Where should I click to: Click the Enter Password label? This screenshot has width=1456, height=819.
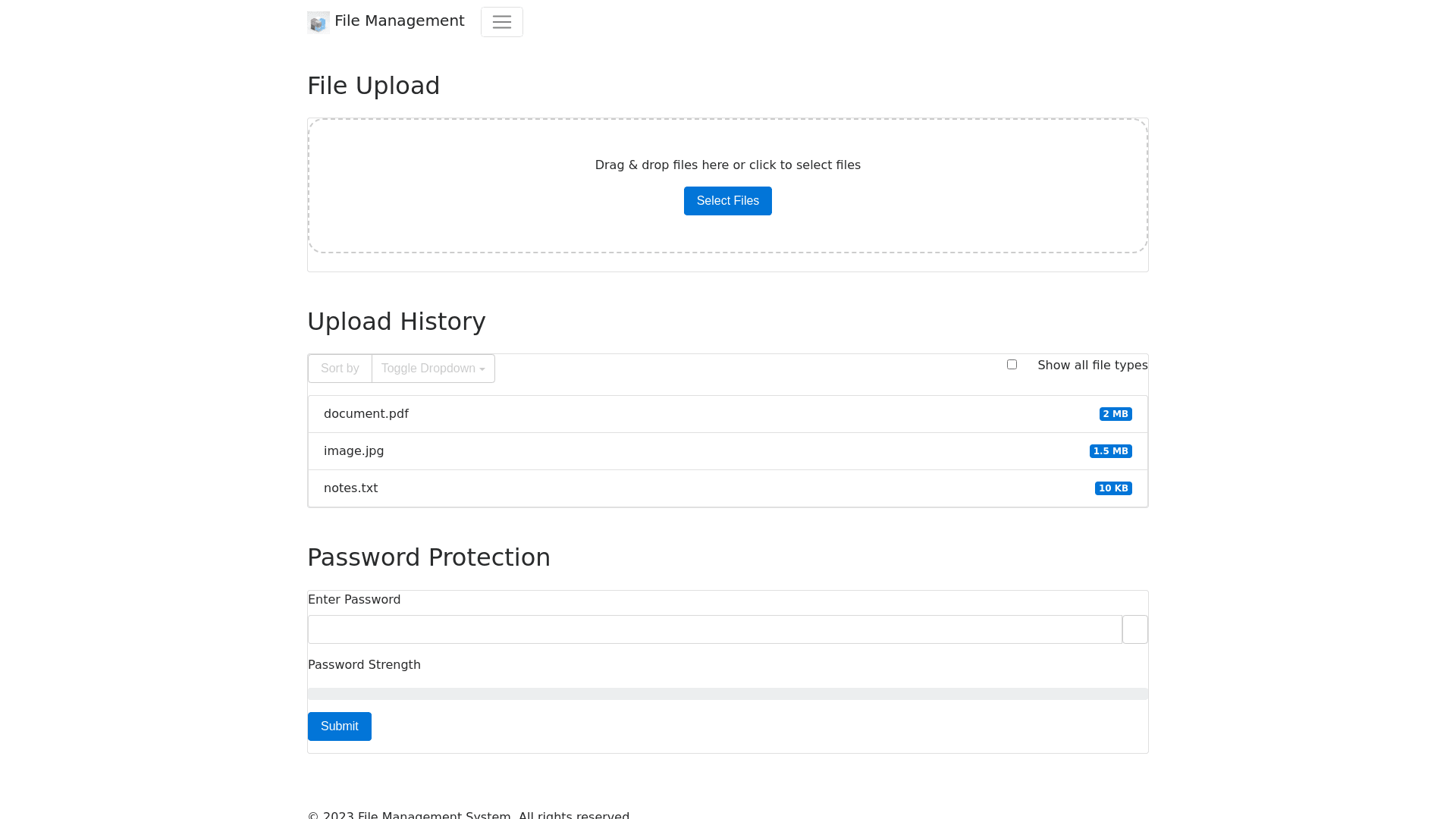(x=354, y=600)
